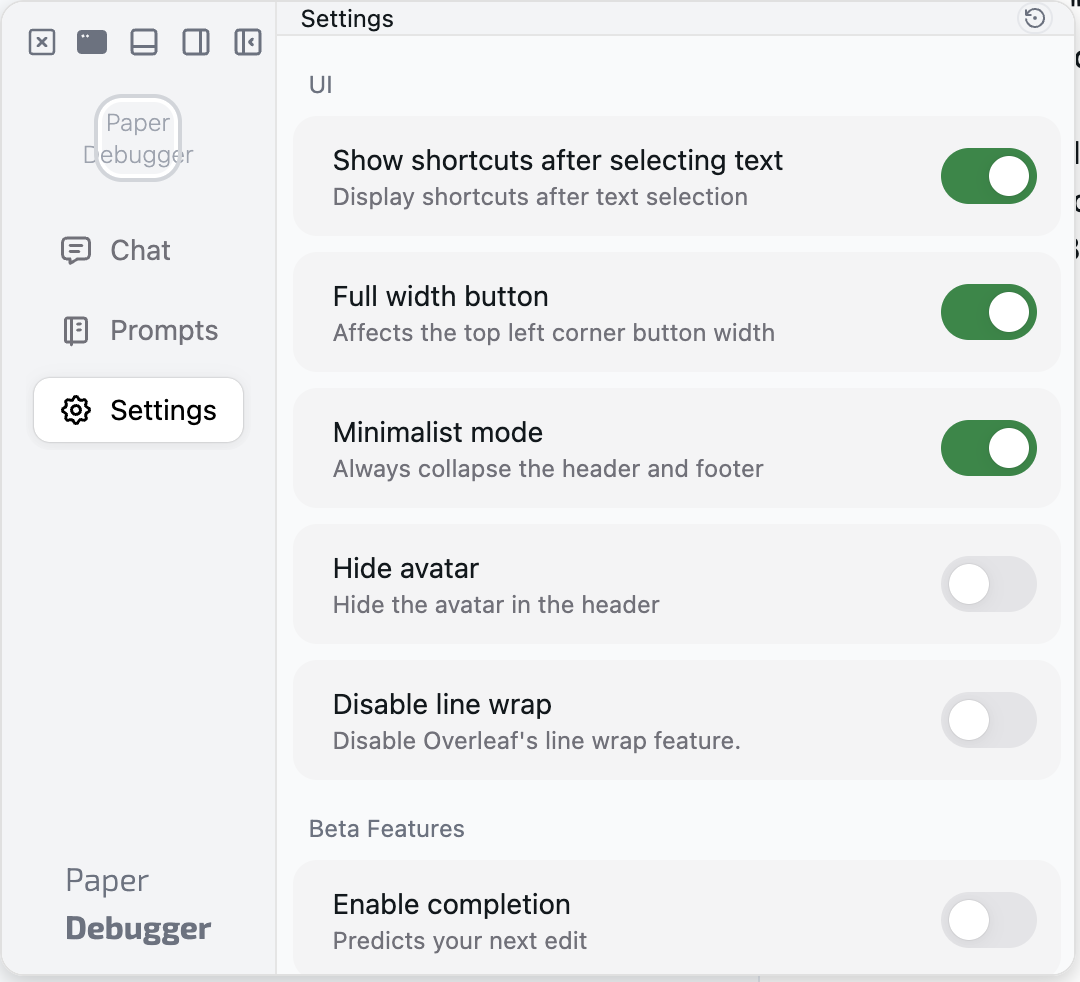Viewport: 1080px width, 982px height.
Task: Turn off Minimalist mode
Action: [x=988, y=448]
